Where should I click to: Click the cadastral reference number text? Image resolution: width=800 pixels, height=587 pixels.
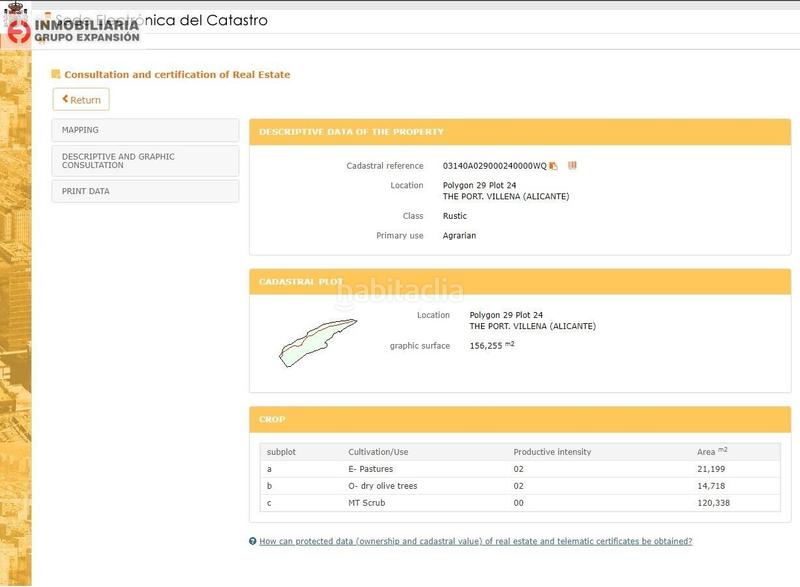[494, 165]
